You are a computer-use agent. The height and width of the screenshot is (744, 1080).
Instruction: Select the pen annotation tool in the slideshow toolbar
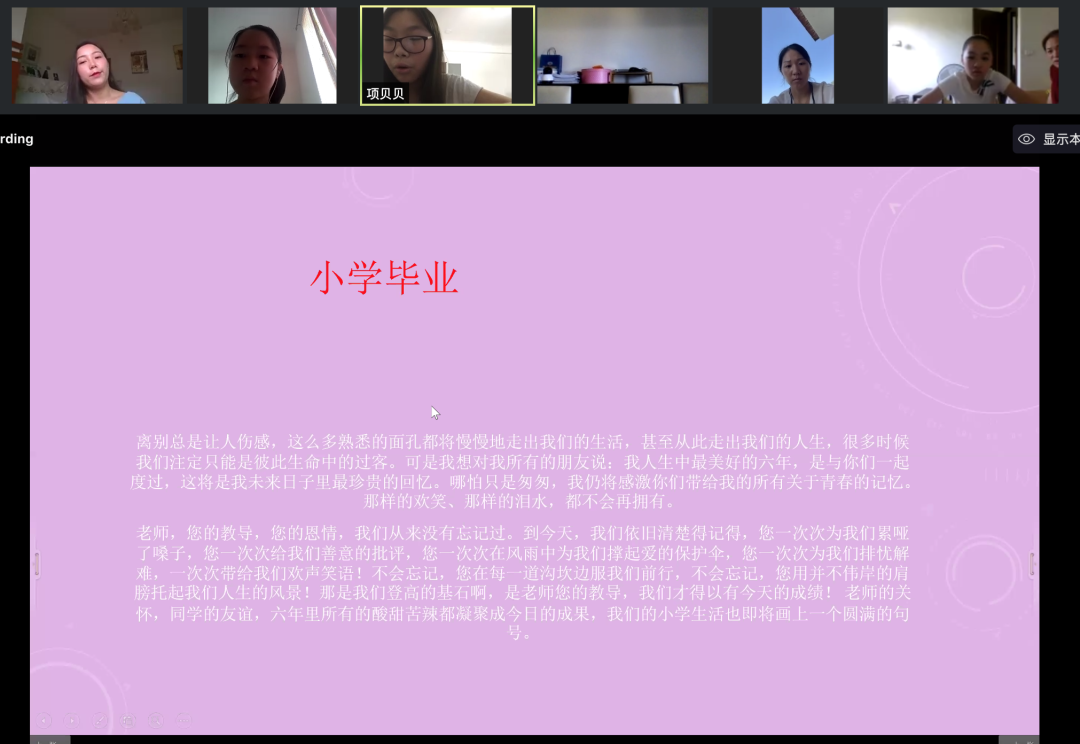[98, 720]
